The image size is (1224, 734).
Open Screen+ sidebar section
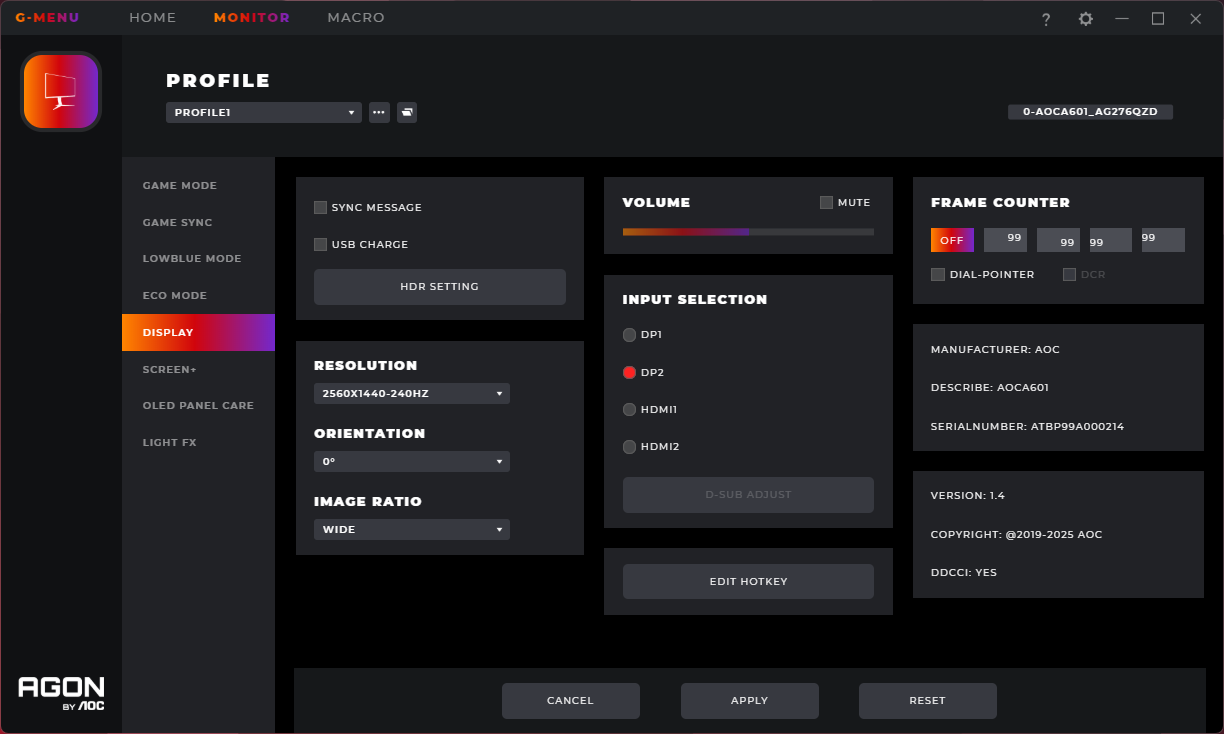point(198,370)
